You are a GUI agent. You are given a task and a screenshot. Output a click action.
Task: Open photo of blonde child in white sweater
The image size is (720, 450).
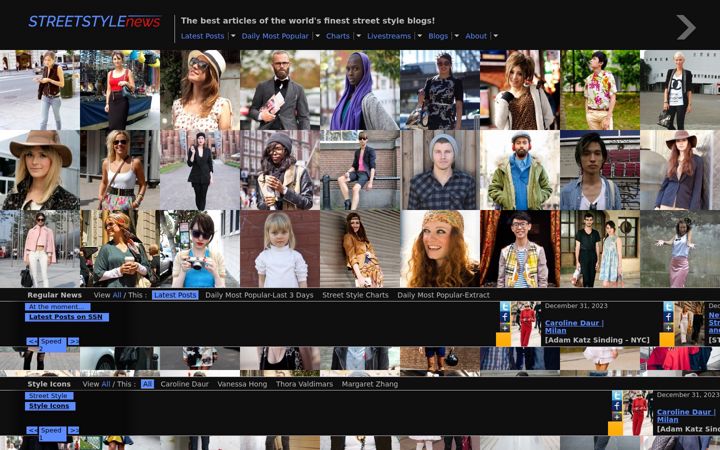click(x=280, y=249)
